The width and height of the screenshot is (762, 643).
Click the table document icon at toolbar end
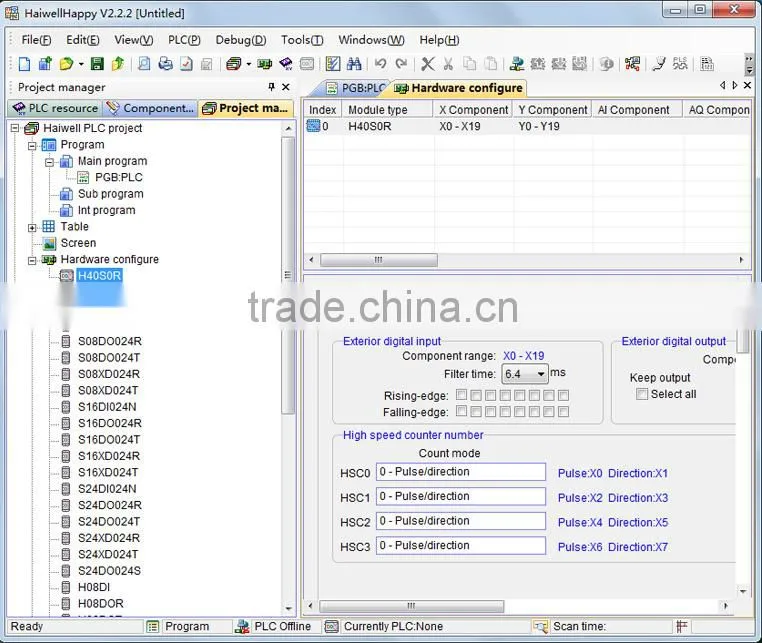(706, 64)
